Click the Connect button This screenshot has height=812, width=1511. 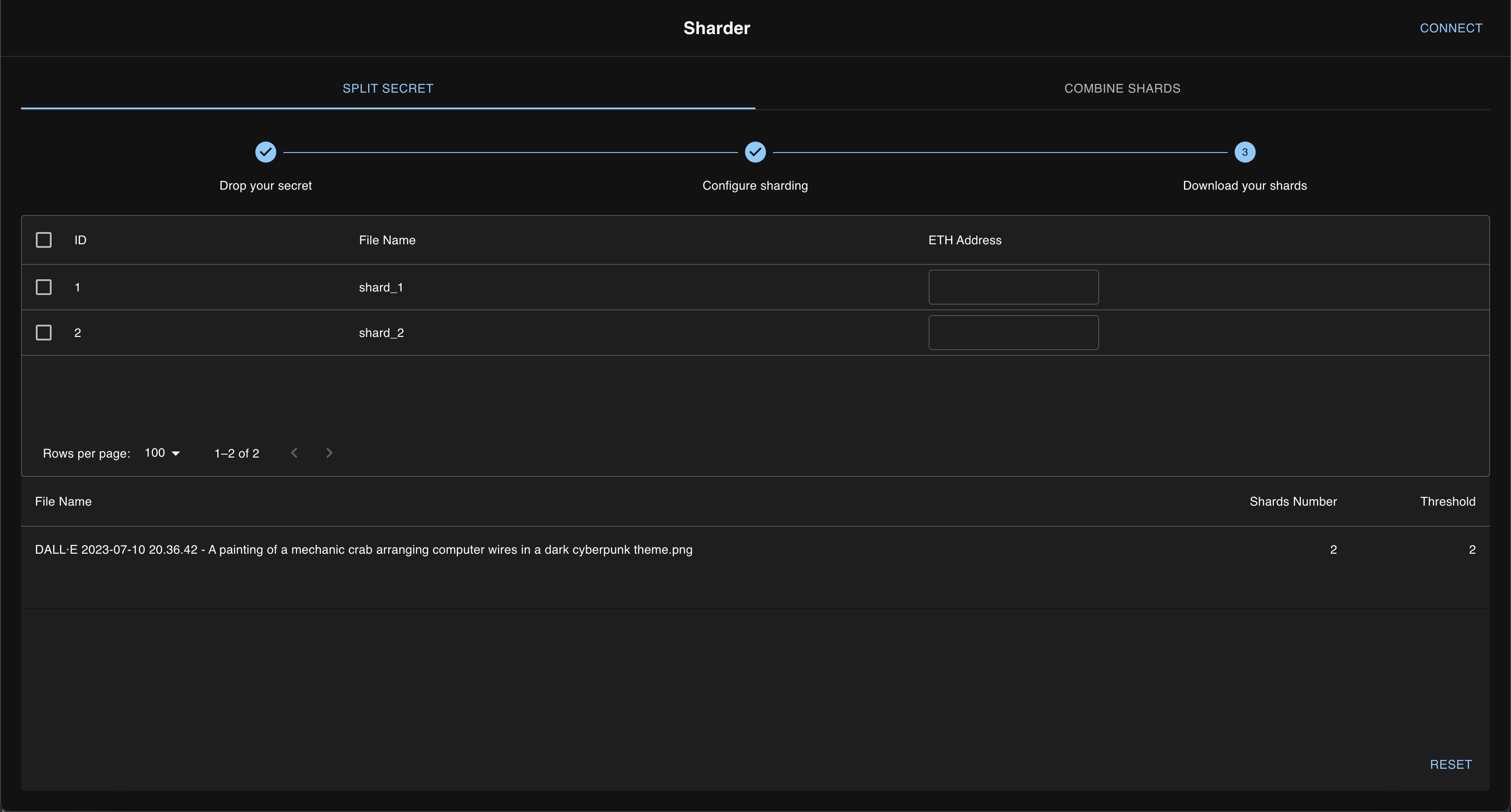click(x=1451, y=28)
